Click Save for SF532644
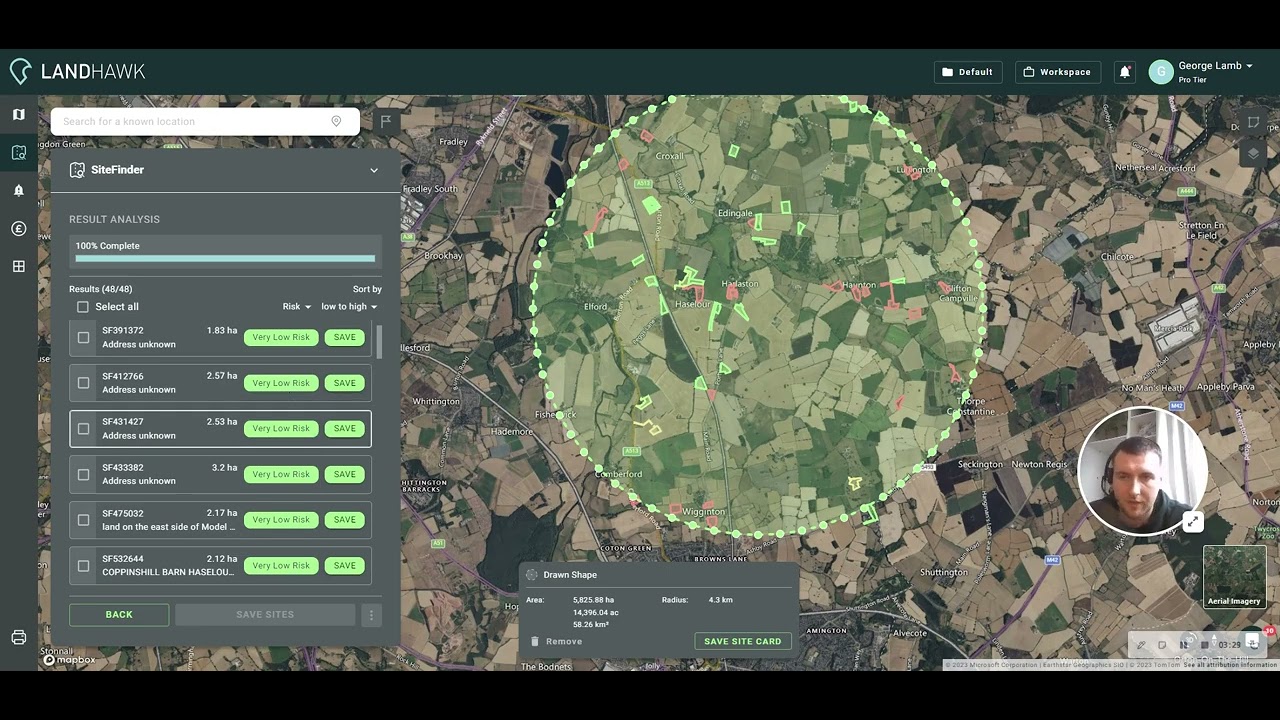Image resolution: width=1280 pixels, height=720 pixels. [x=345, y=566]
